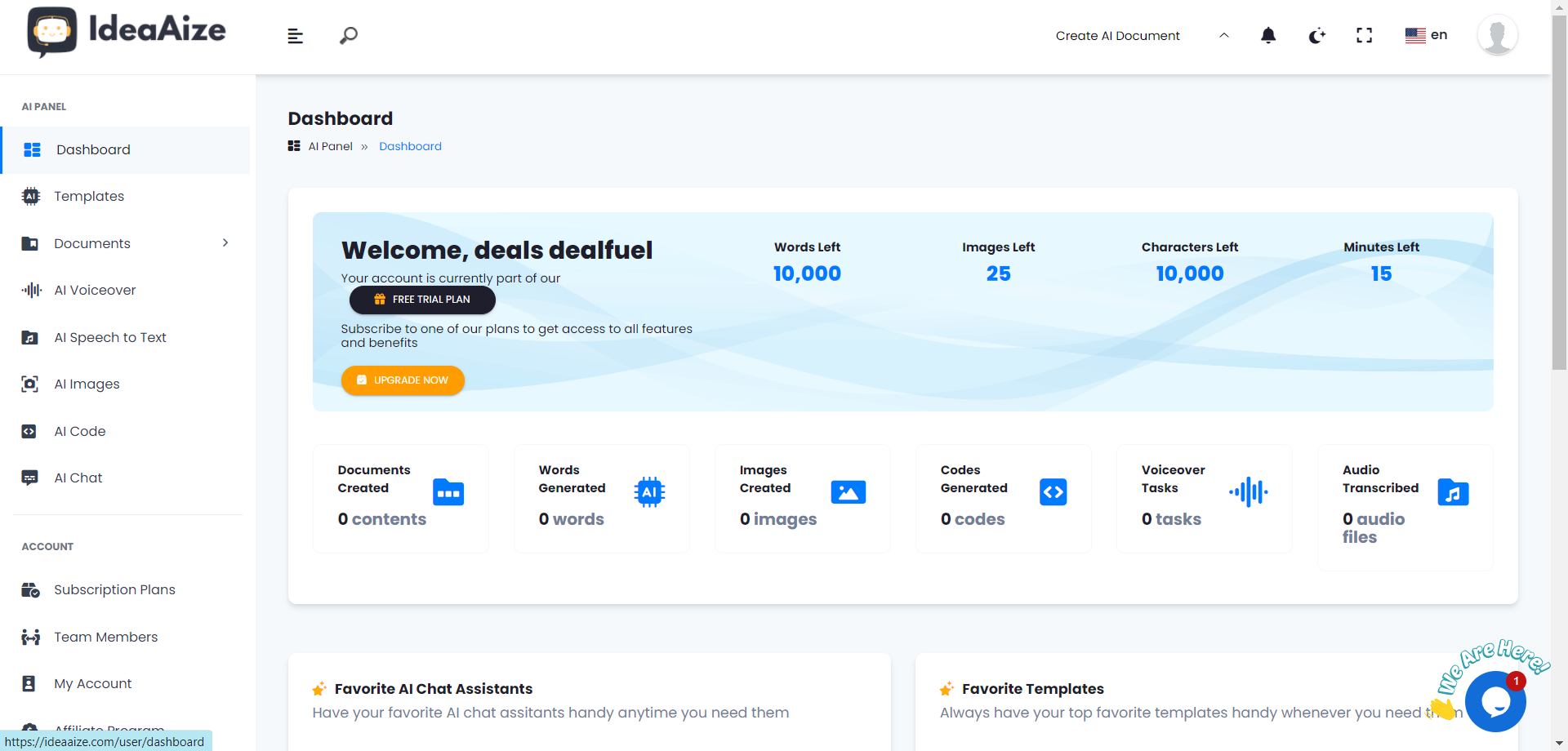Enter fullscreen mode via the expand icon
This screenshot has height=751, width=1568.
tap(1364, 35)
